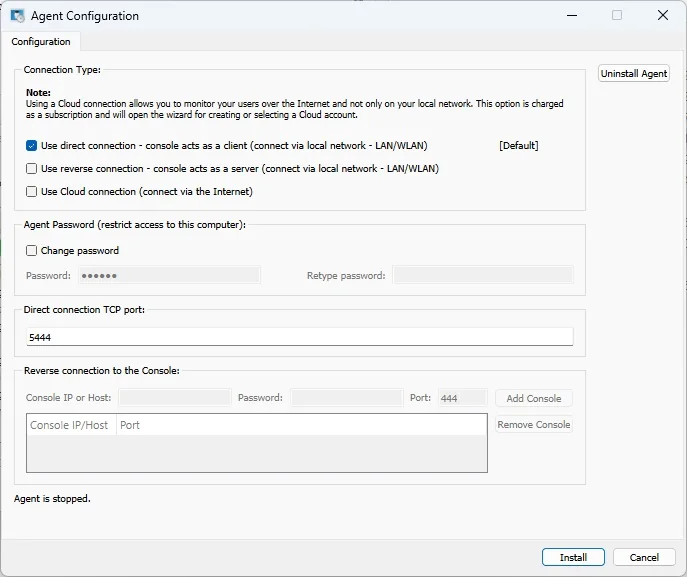Focus the Direct connection TCP port field
This screenshot has height=577, width=687.
300,337
